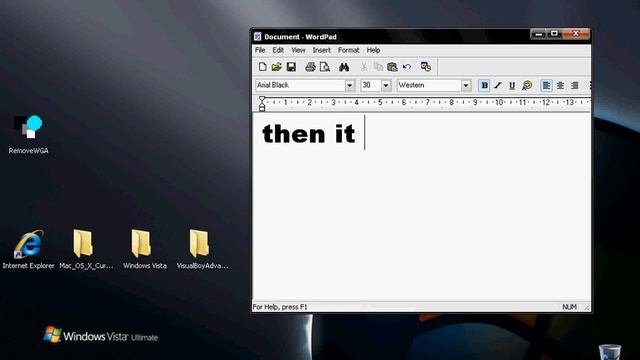Print the WordPad document
The image size is (640, 360).
coord(310,67)
